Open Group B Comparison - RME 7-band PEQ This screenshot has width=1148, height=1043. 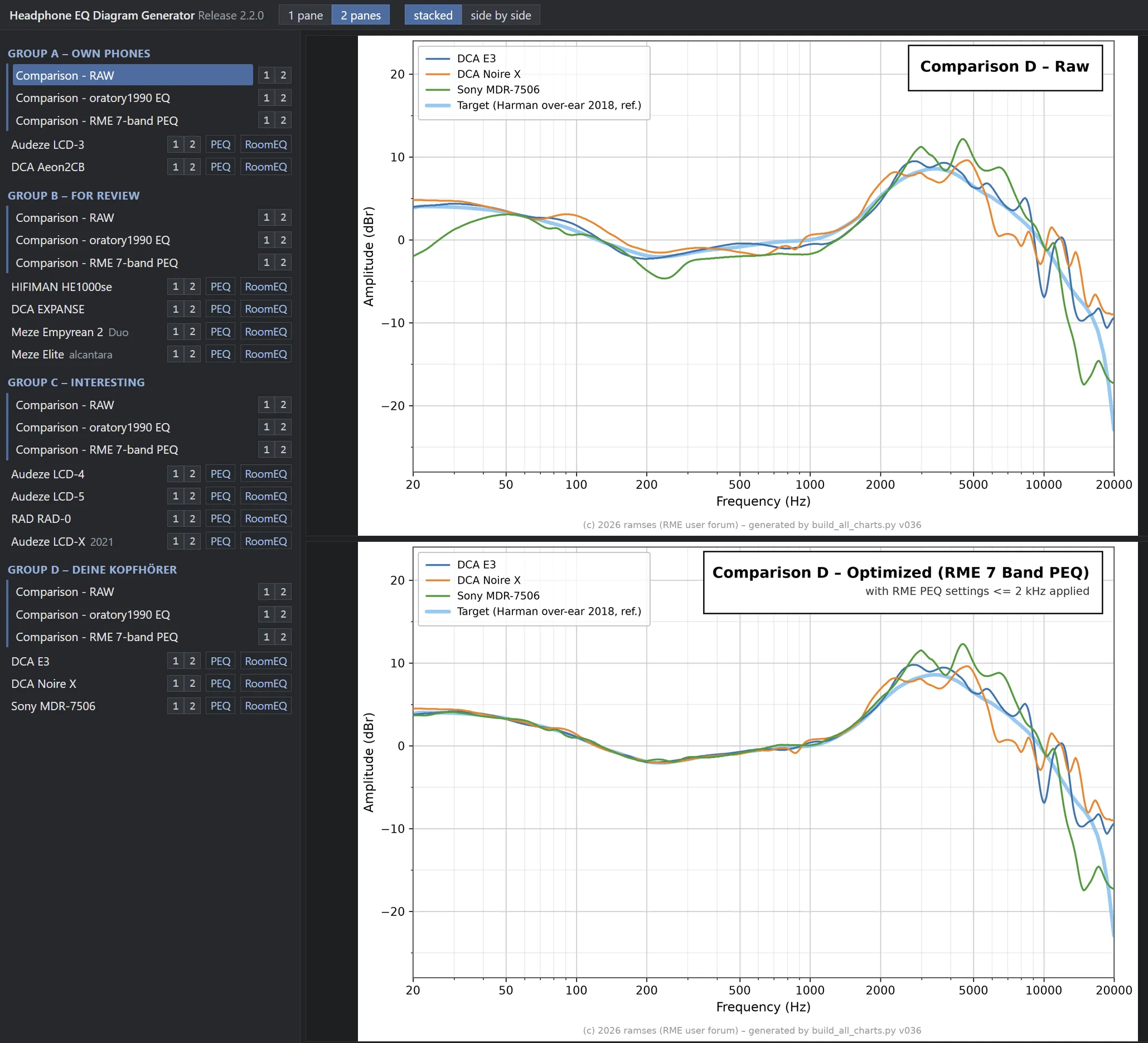[133, 263]
